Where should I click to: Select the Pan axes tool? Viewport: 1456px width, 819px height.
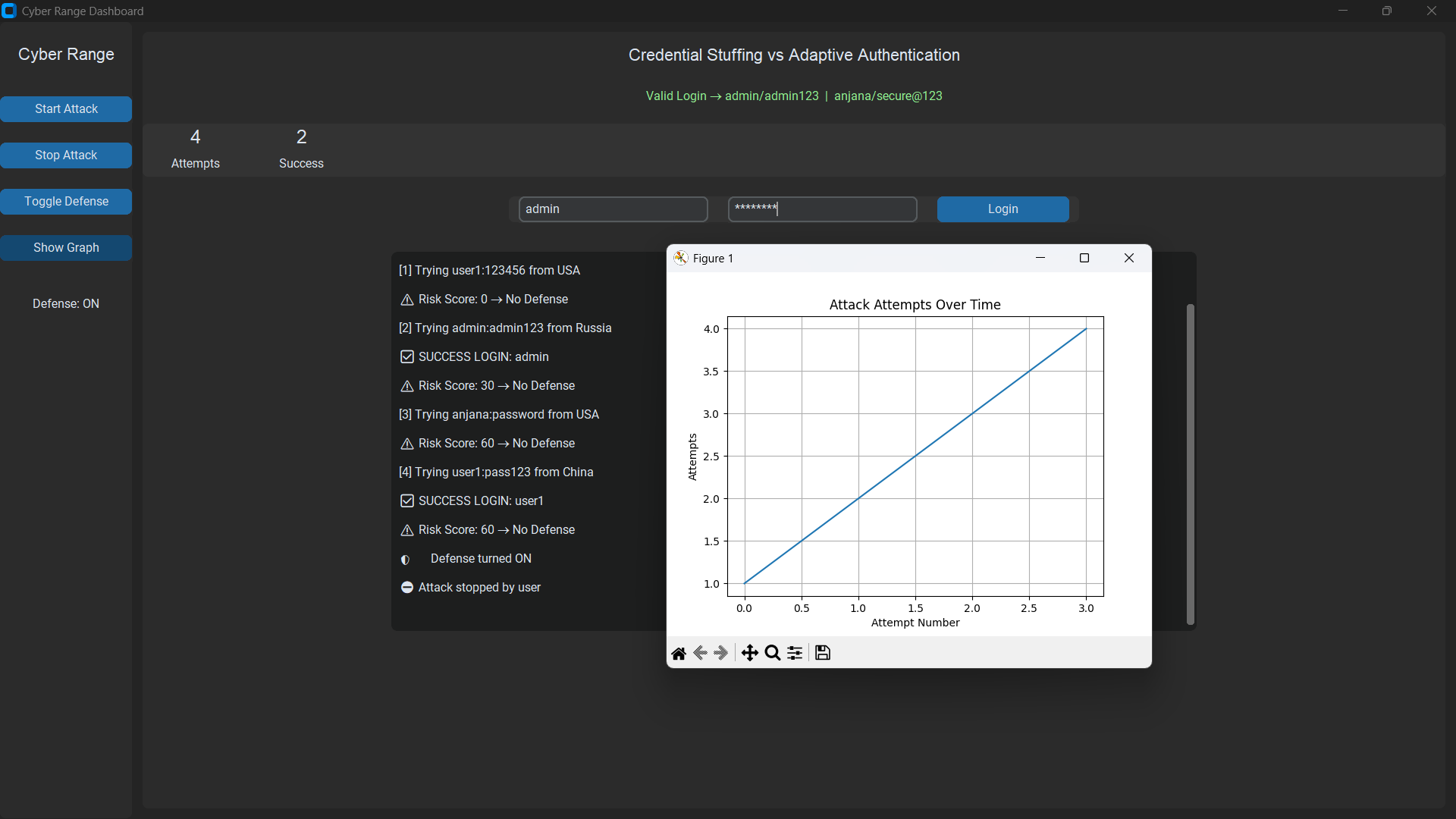[749, 653]
